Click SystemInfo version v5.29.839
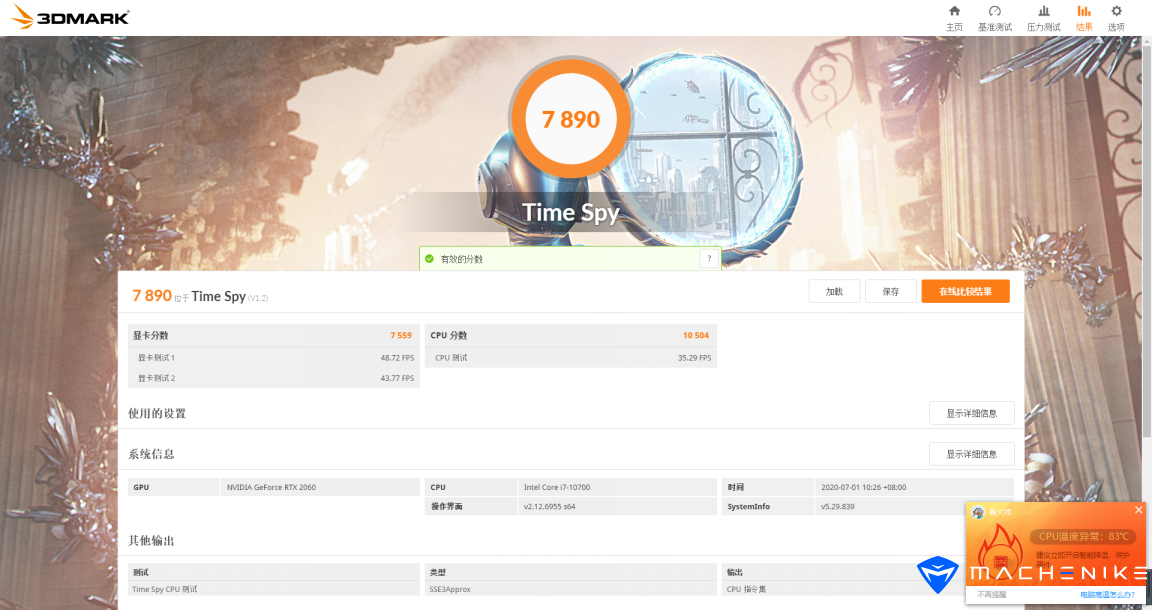The width and height of the screenshot is (1152, 610). (x=838, y=506)
